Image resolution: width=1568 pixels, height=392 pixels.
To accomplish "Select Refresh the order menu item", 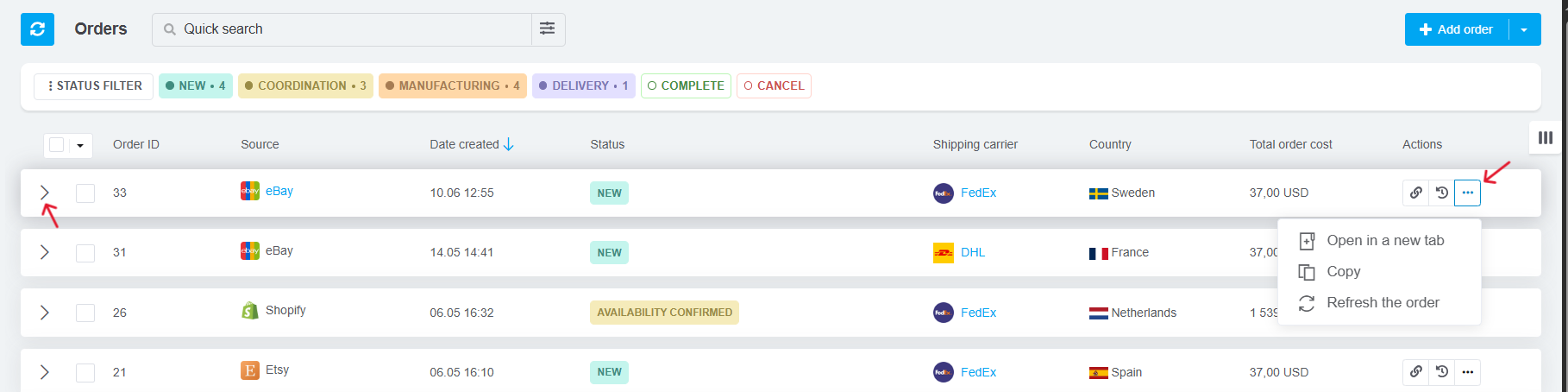I will [x=1382, y=303].
